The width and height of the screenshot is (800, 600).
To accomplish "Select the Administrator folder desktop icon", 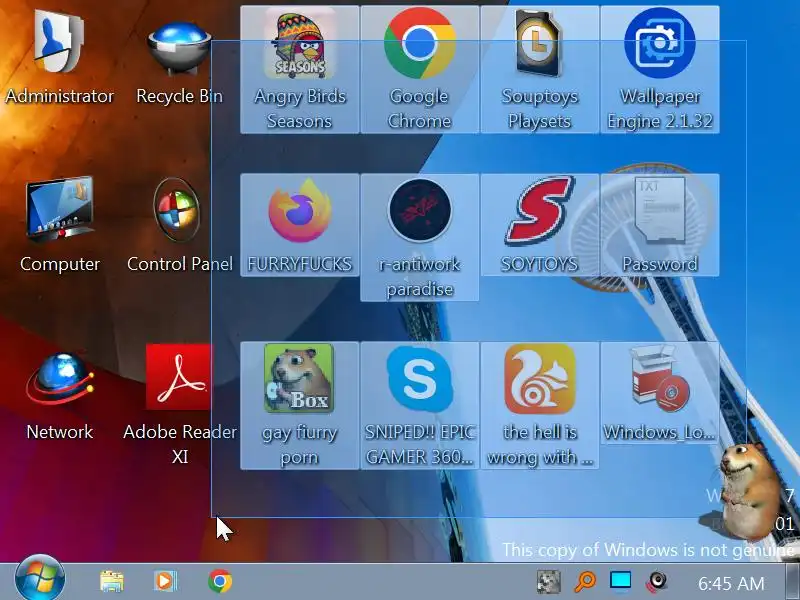I will [x=59, y=56].
